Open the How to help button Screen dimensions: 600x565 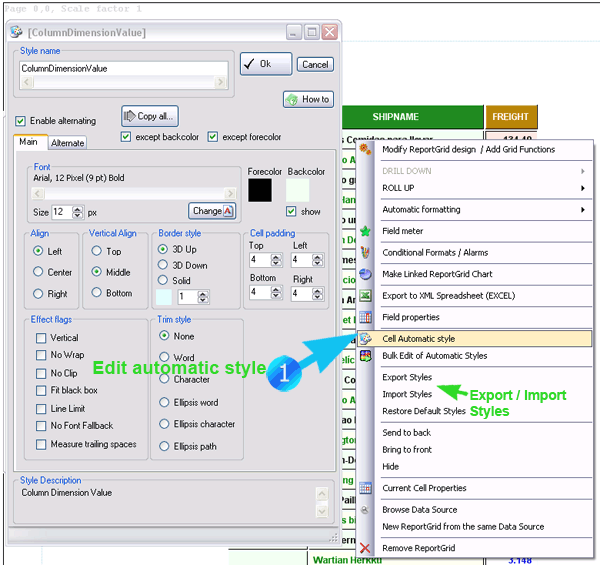[308, 99]
